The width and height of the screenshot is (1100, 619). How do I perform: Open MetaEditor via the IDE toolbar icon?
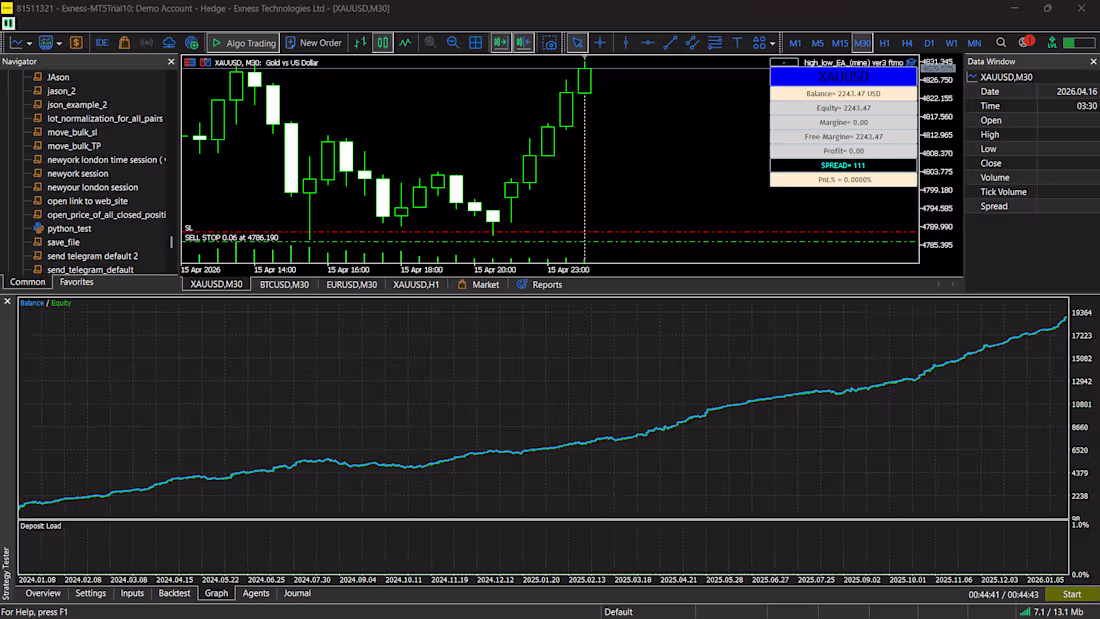(101, 43)
